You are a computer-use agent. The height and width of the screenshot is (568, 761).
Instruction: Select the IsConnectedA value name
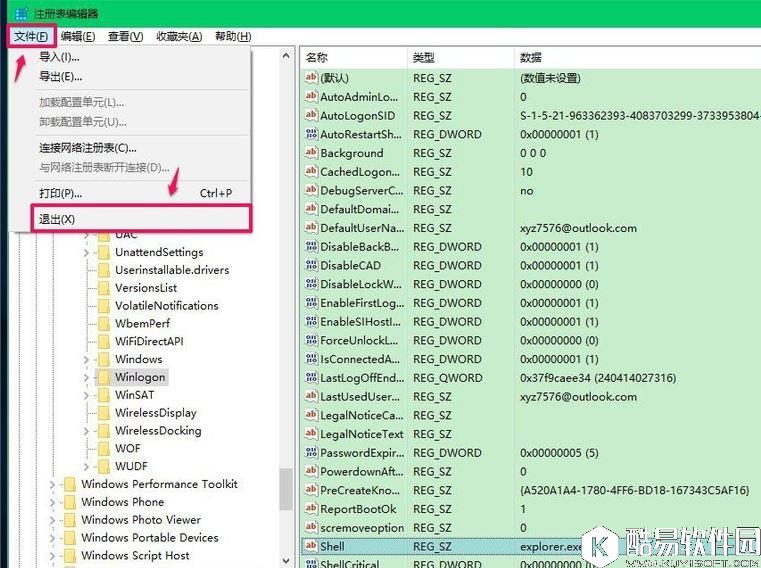click(360, 359)
